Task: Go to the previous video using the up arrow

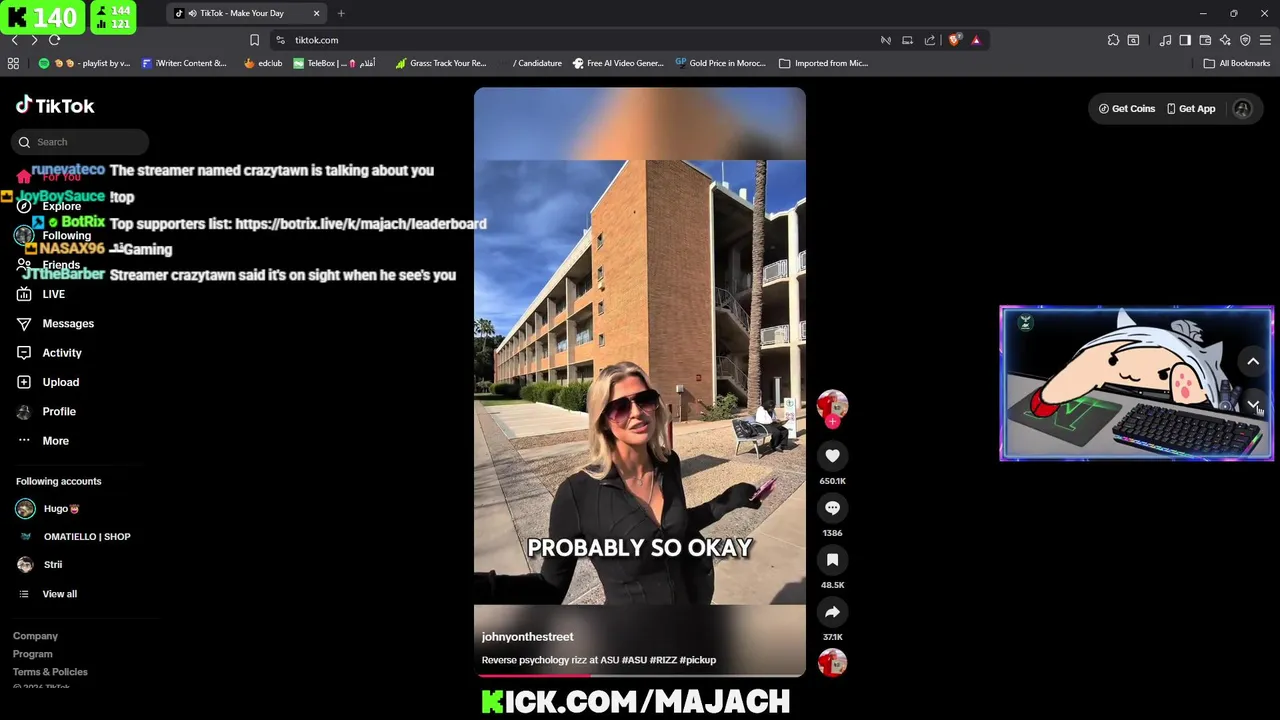Action: (x=1253, y=361)
